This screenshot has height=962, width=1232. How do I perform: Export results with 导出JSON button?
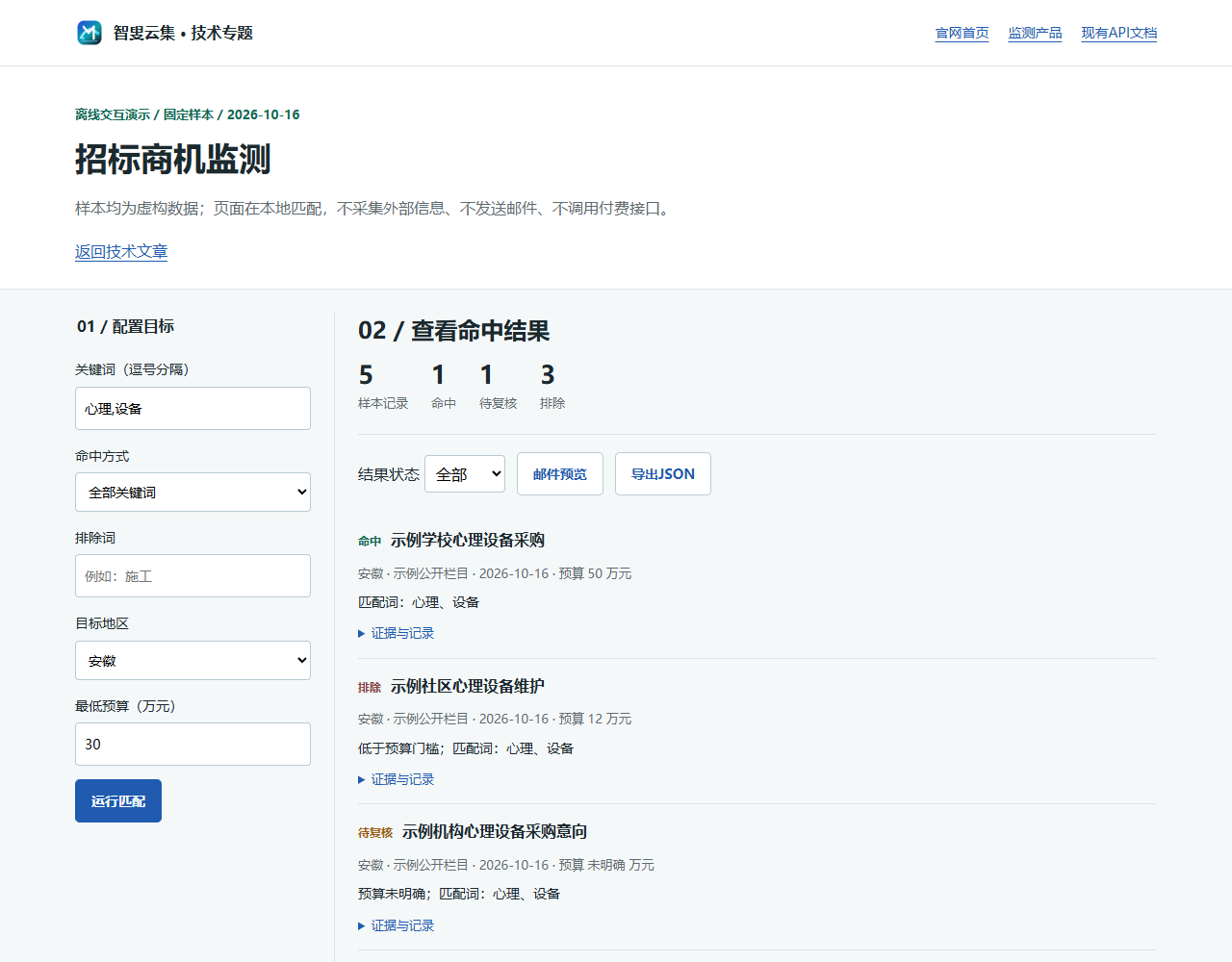[x=663, y=473]
